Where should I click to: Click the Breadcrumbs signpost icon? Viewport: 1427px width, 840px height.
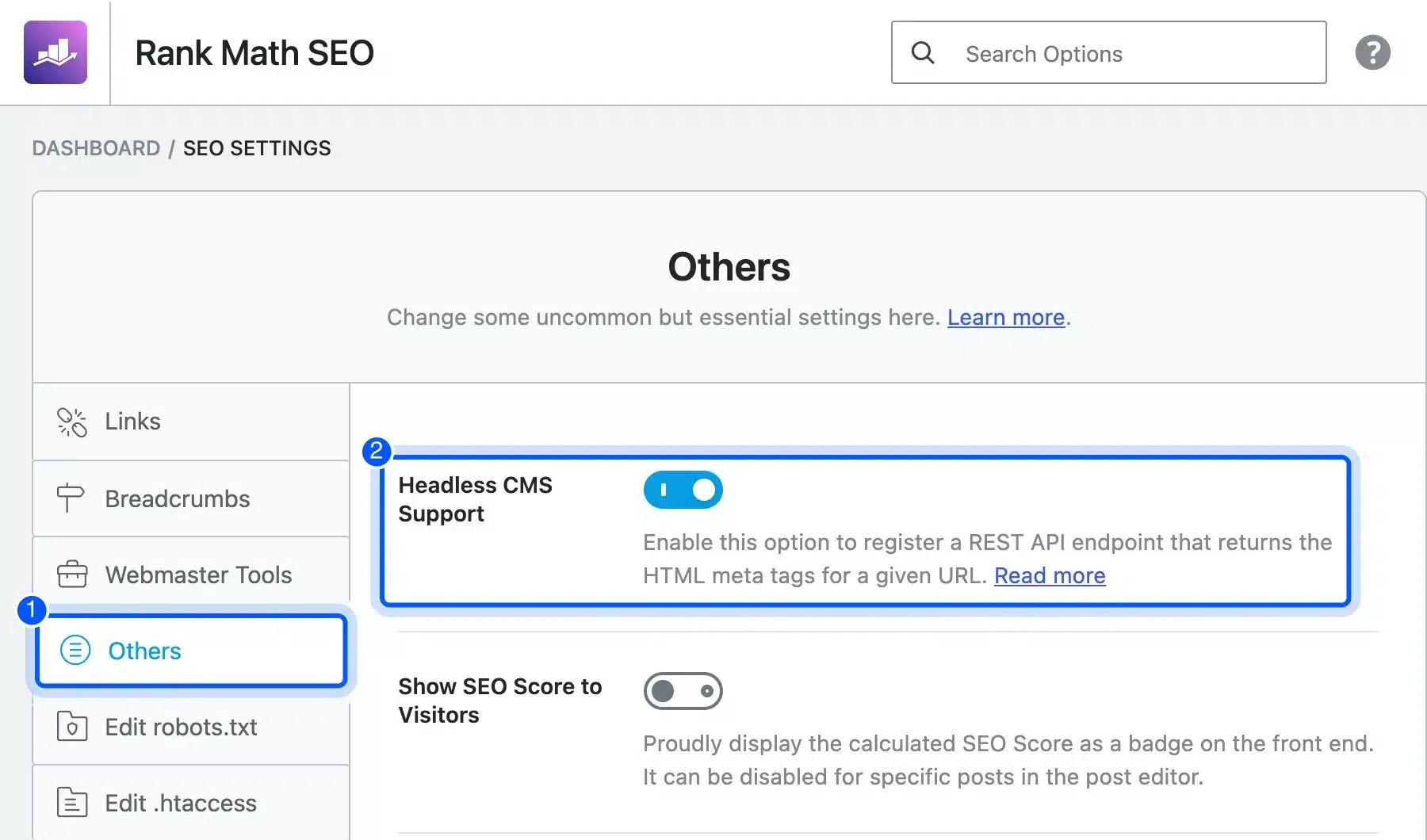[x=71, y=498]
